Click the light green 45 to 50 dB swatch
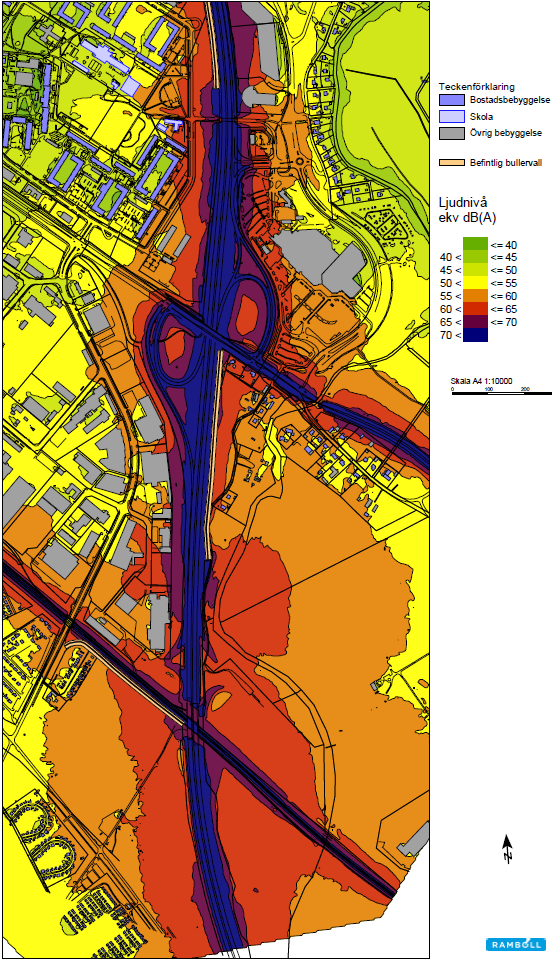The height and width of the screenshot is (961, 552). 475,270
